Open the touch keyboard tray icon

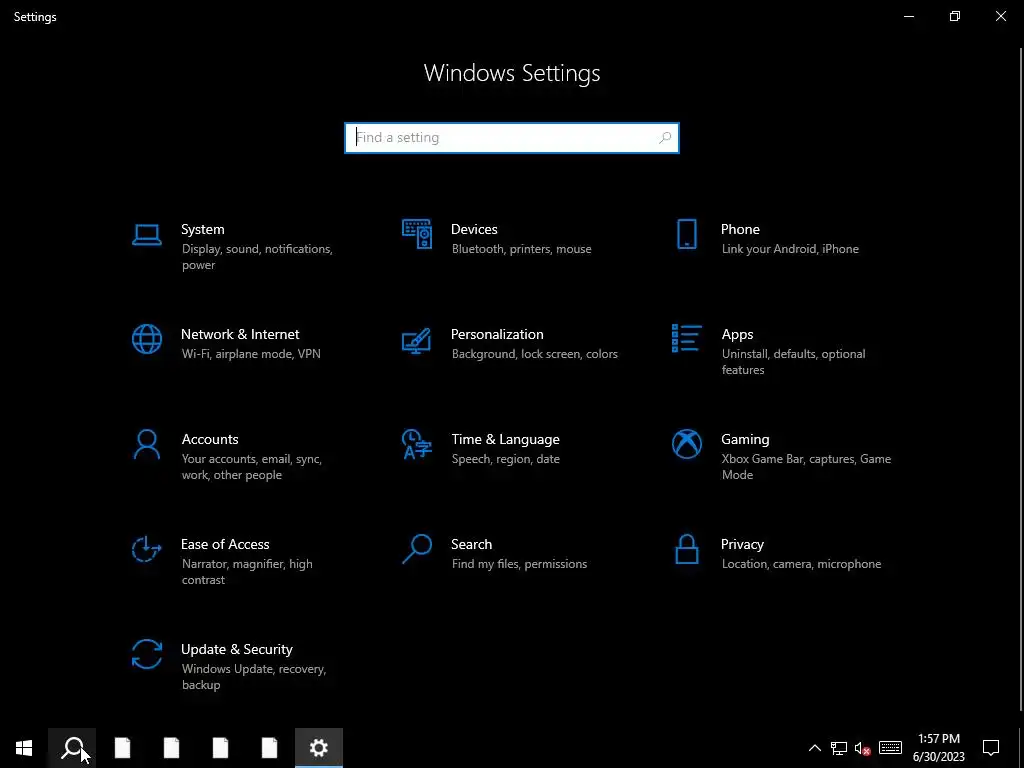click(890, 748)
